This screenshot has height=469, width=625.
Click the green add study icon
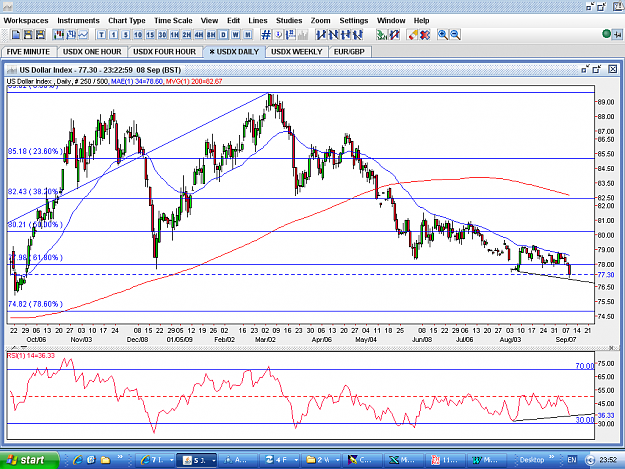[x=381, y=35]
